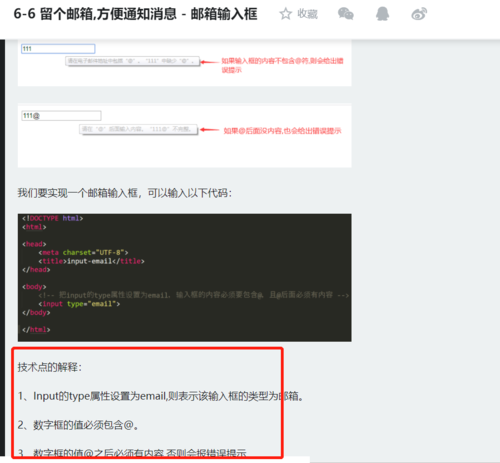The width and height of the screenshot is (500, 463).
Task: Click the heading 技术点的解释
Action: click(50, 367)
